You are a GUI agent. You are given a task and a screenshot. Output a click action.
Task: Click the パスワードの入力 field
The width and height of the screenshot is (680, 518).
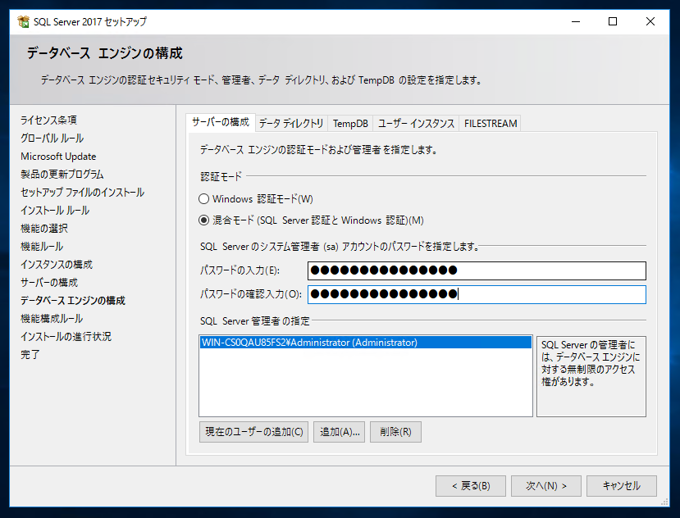coord(477,270)
